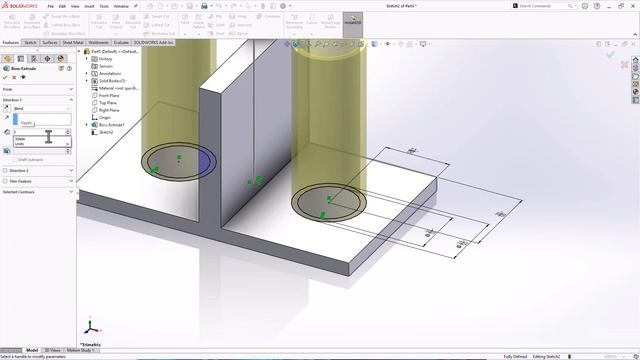Open SOLIDWORKS Resources home icon in task pane
Viewport: 640px width, 360px height.
[x=636, y=60]
